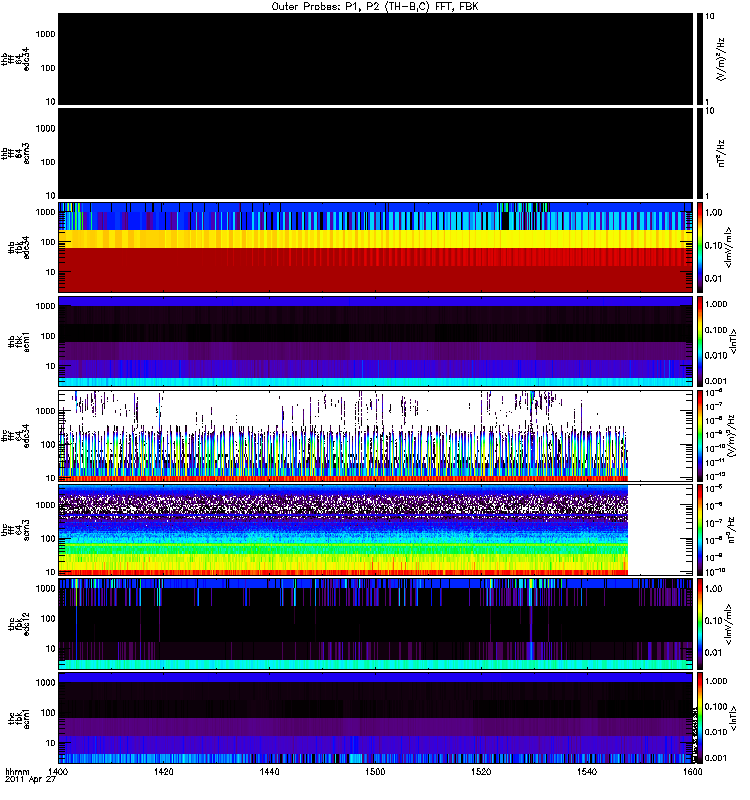Viewport: 750px width, 800px height.
Task: Select the thc fbk scm1 bottom spectrogram
Action: click(375, 718)
